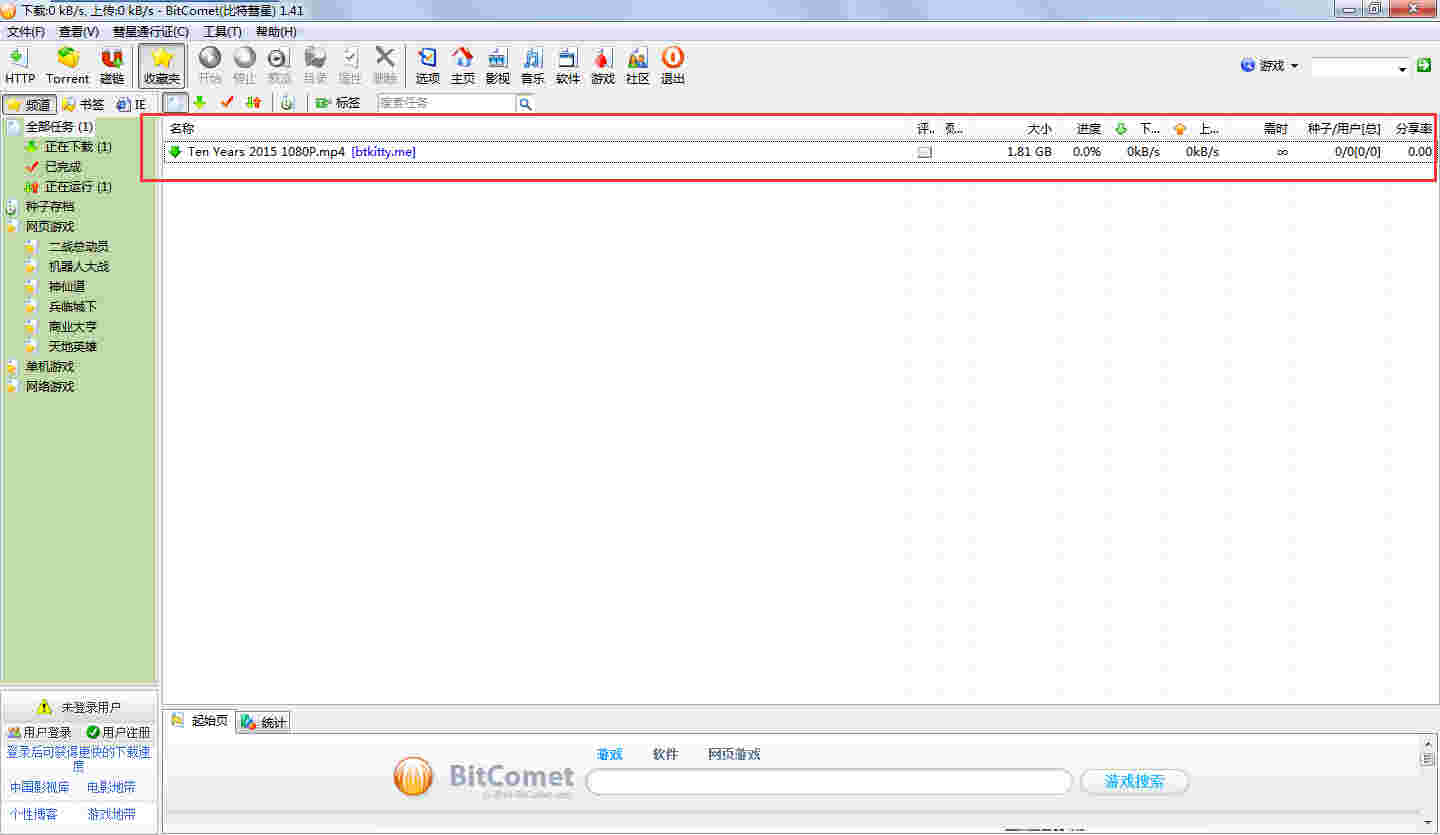Open 种子存档 in the sidebar tree

[x=50, y=207]
